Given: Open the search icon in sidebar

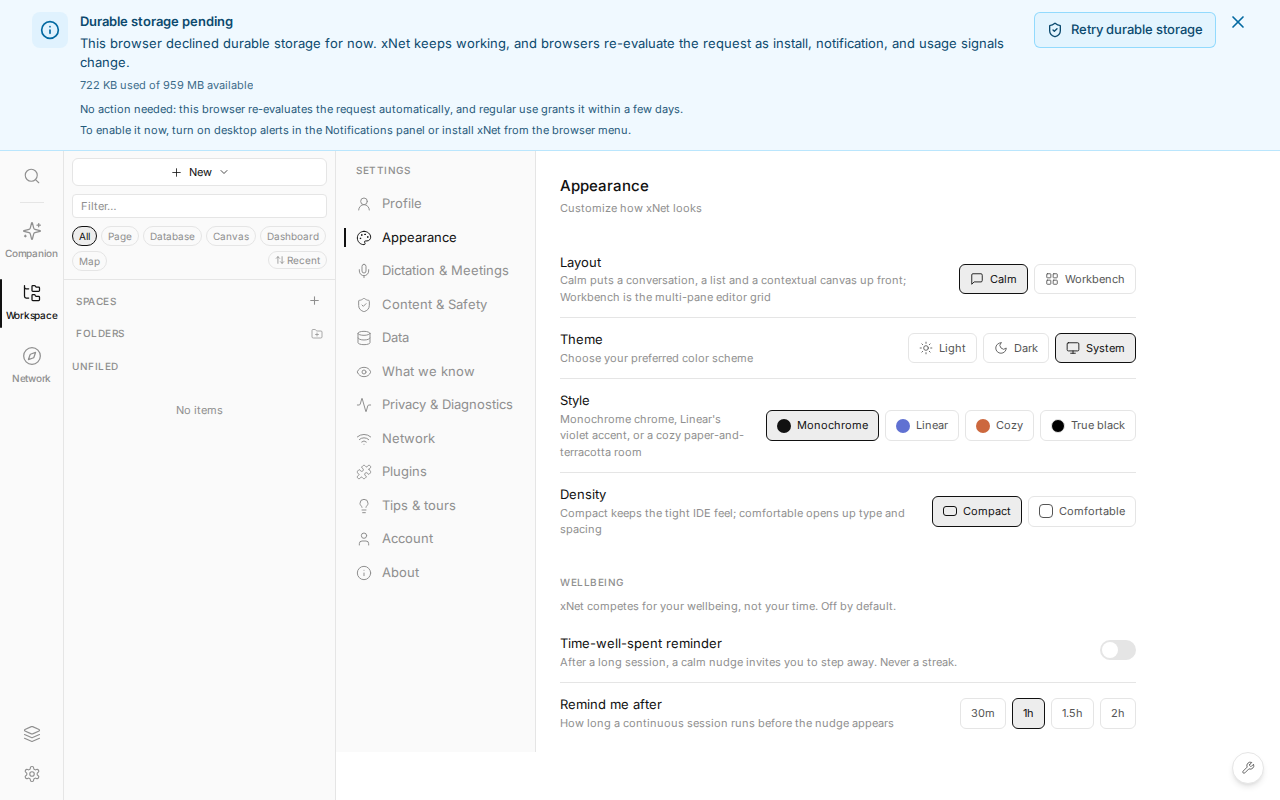Looking at the screenshot, I should (32, 176).
